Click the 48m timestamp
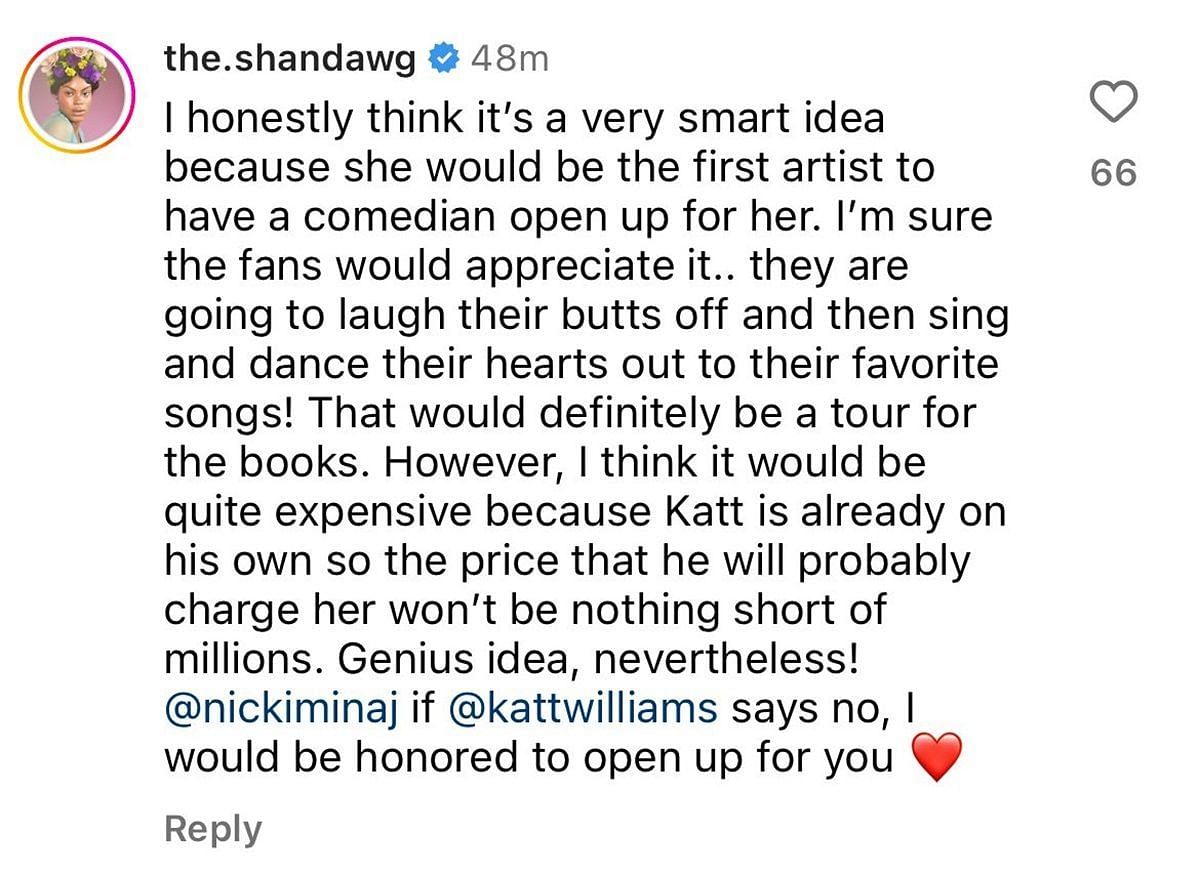 coord(510,60)
